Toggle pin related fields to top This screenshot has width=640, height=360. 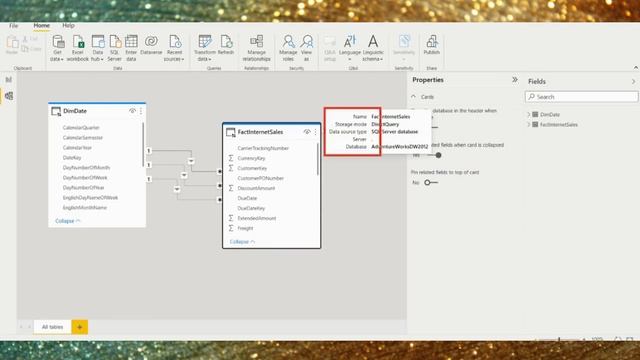tap(431, 182)
